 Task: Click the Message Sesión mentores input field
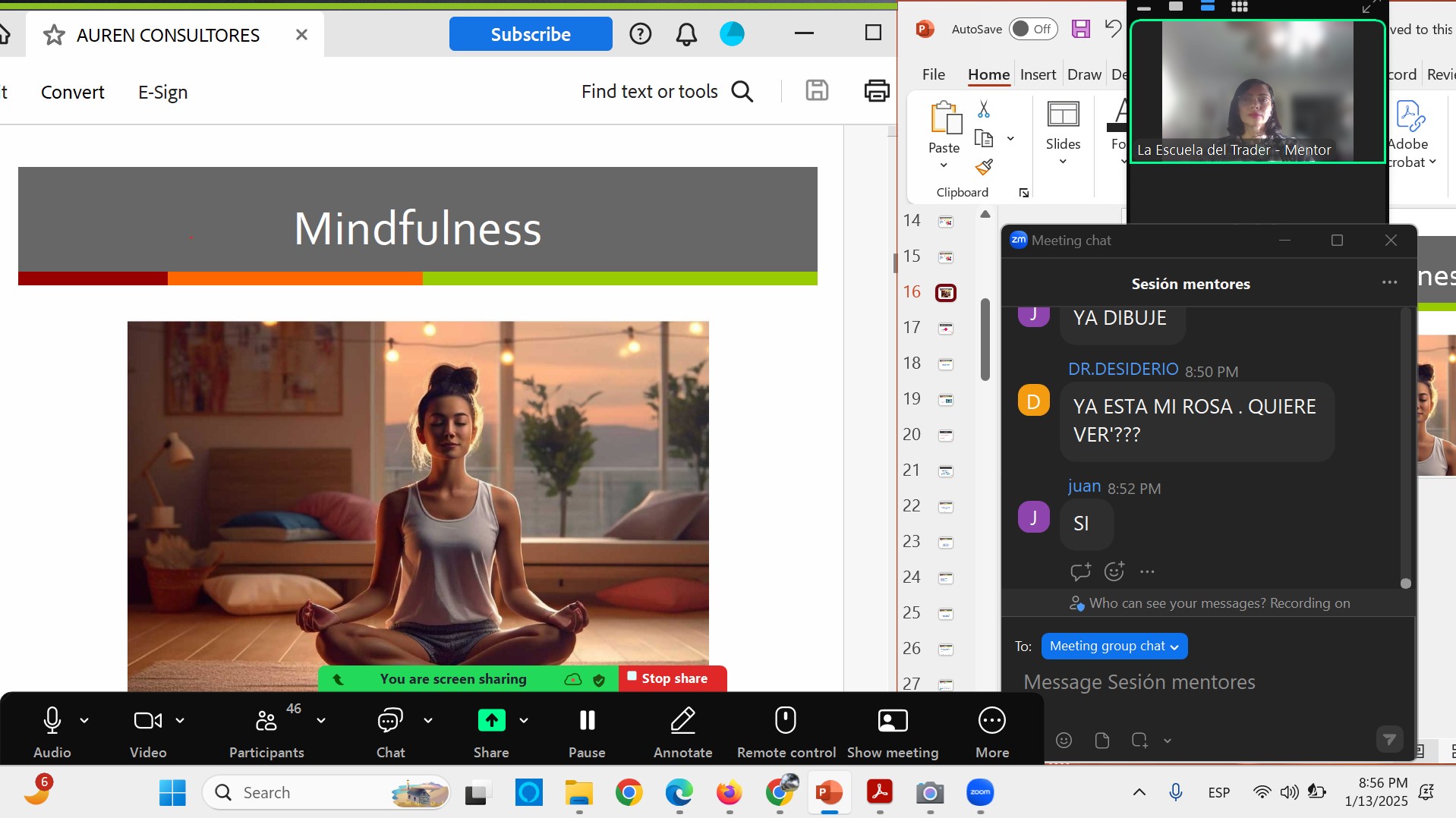coord(1207,682)
